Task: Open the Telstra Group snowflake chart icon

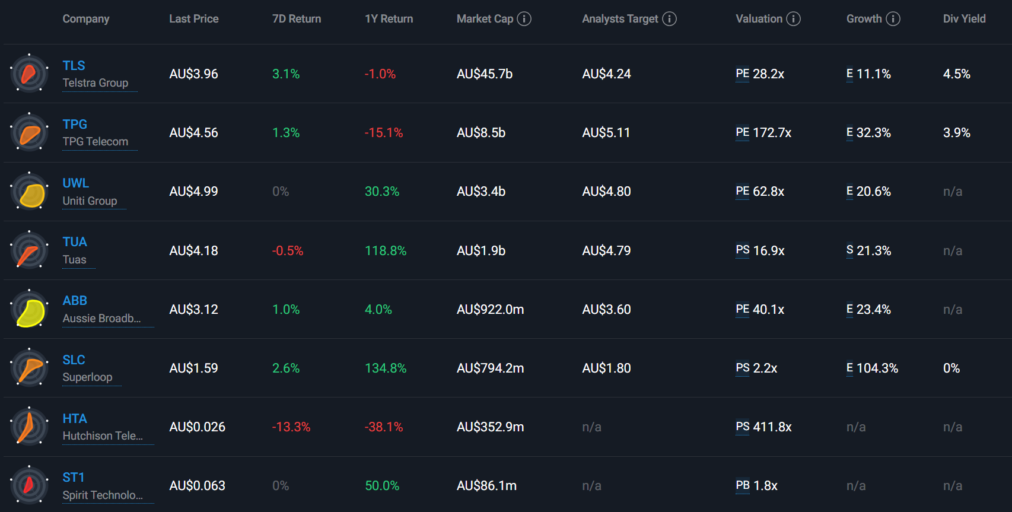Action: pyautogui.click(x=29, y=74)
